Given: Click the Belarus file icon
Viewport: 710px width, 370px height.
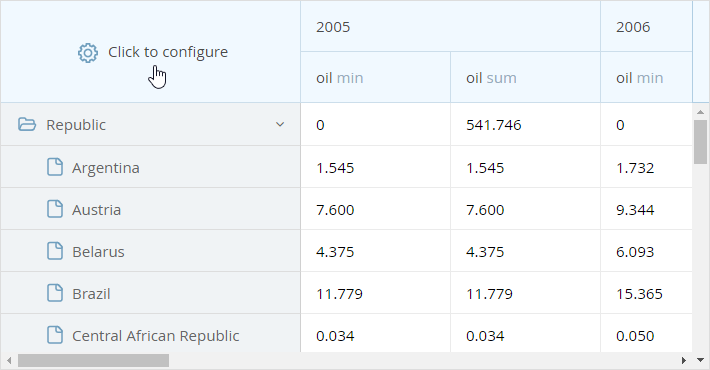Looking at the screenshot, I should pos(55,251).
